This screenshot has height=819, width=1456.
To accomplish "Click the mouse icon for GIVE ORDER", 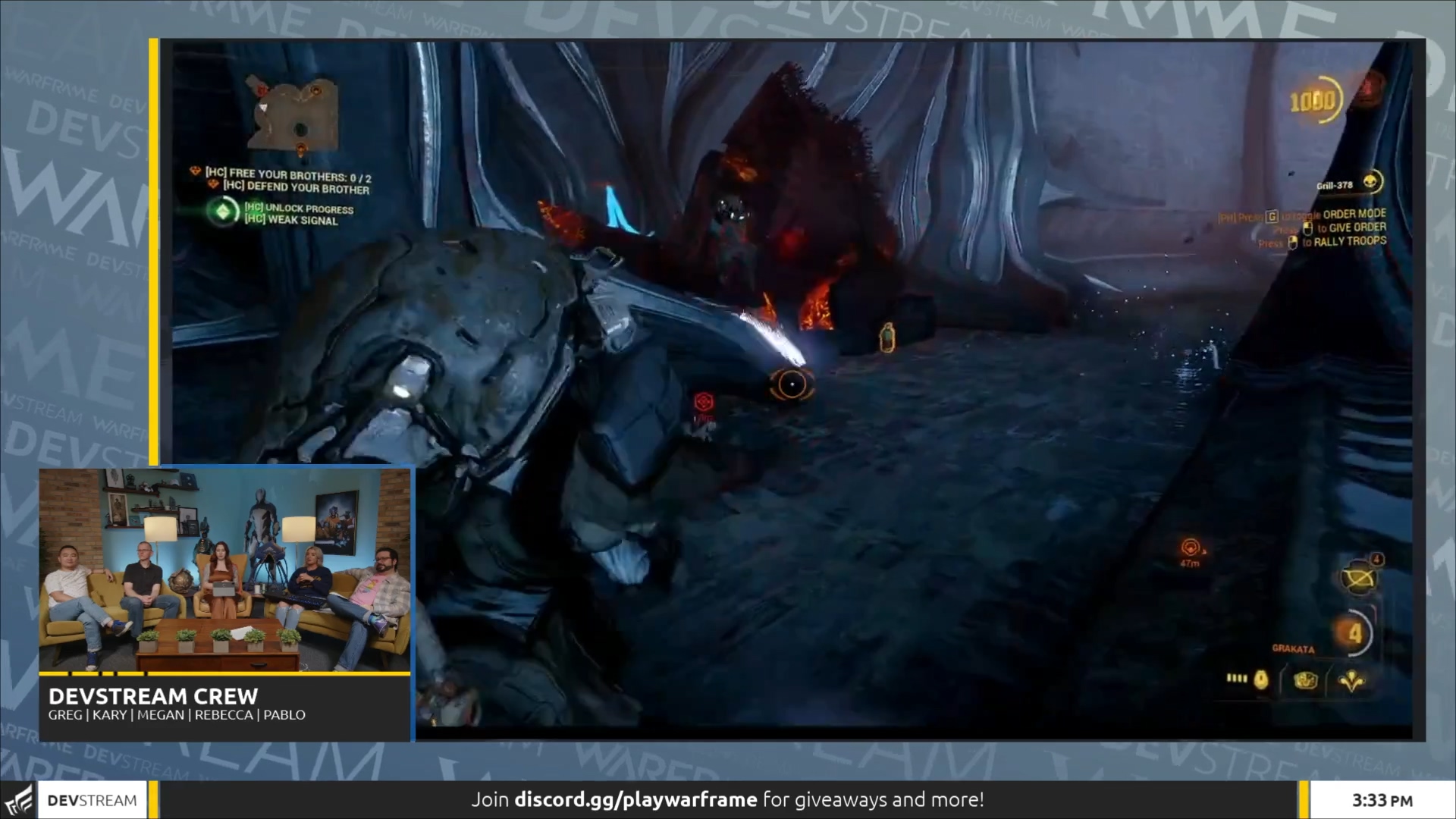I will [x=1307, y=228].
